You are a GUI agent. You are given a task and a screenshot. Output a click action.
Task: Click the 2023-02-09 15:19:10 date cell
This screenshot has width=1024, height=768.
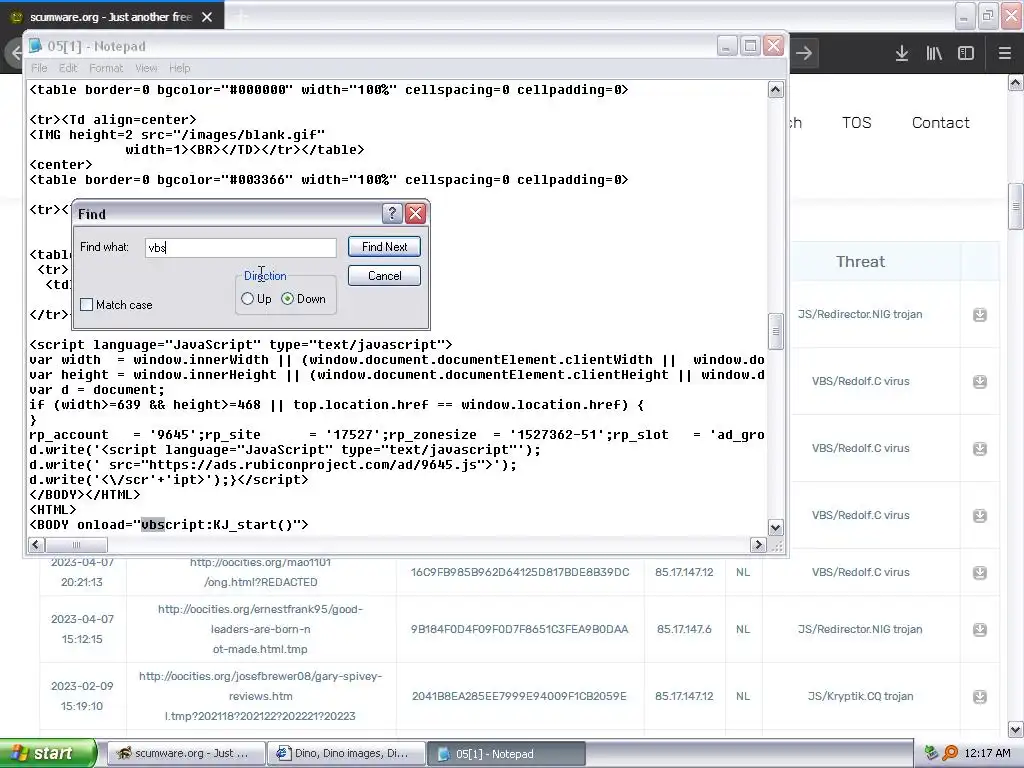coord(82,696)
